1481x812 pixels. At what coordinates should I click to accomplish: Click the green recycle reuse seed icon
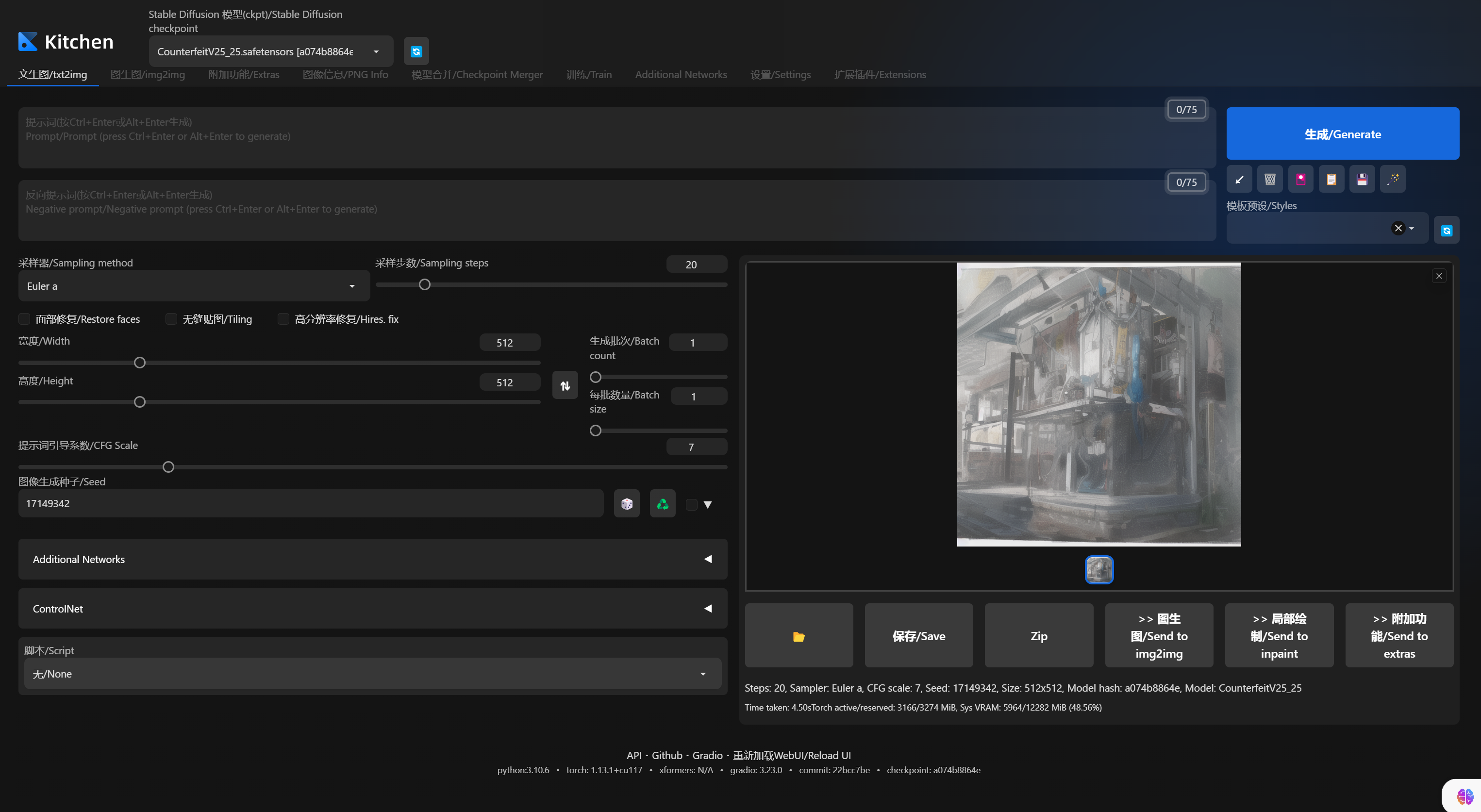(x=662, y=504)
